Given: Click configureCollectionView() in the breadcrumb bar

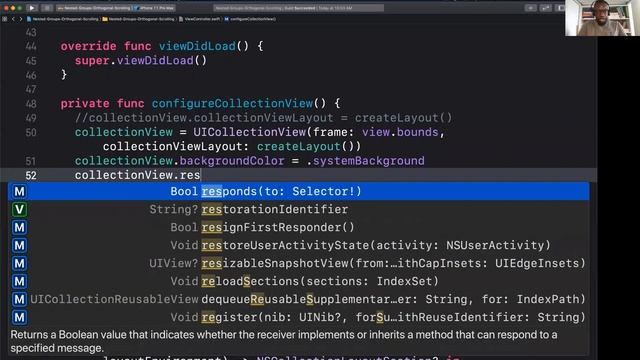Looking at the screenshot, I should pyautogui.click(x=250, y=19).
